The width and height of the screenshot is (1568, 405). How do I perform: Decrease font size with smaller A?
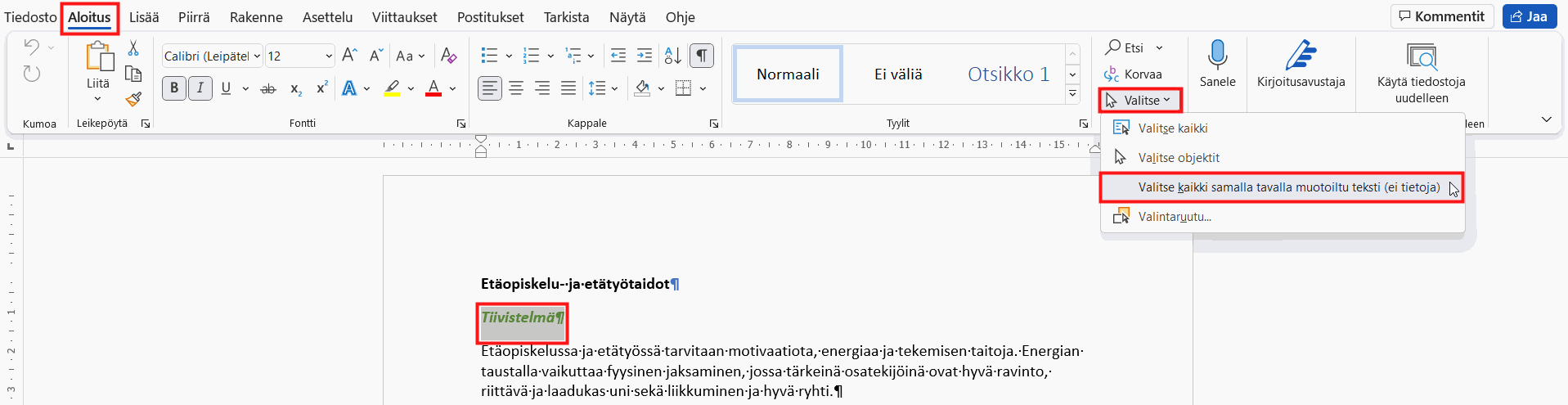click(x=375, y=55)
